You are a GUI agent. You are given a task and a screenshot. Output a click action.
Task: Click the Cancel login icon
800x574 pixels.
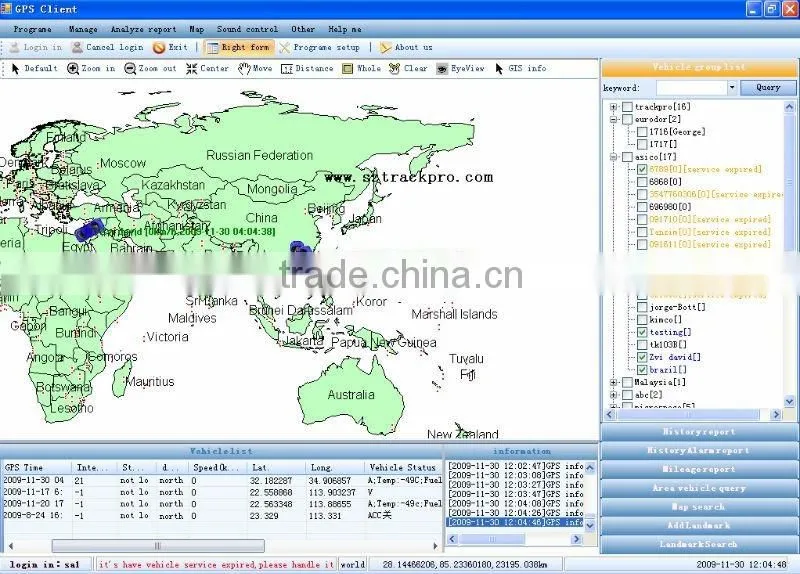(x=77, y=47)
